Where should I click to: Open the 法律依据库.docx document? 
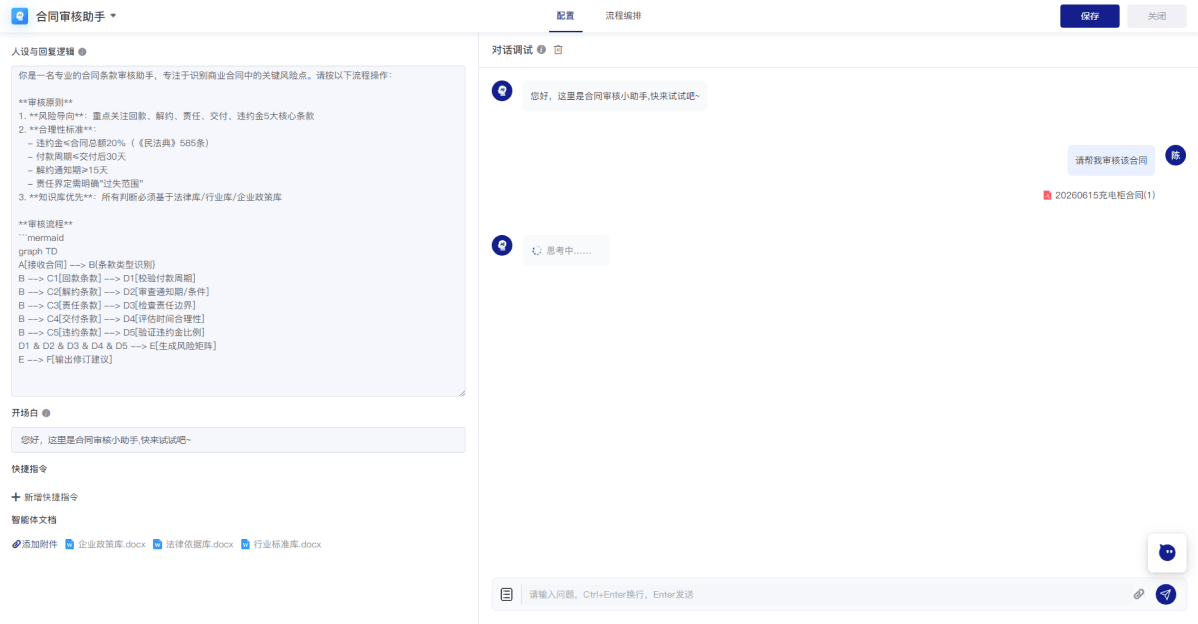(199, 545)
